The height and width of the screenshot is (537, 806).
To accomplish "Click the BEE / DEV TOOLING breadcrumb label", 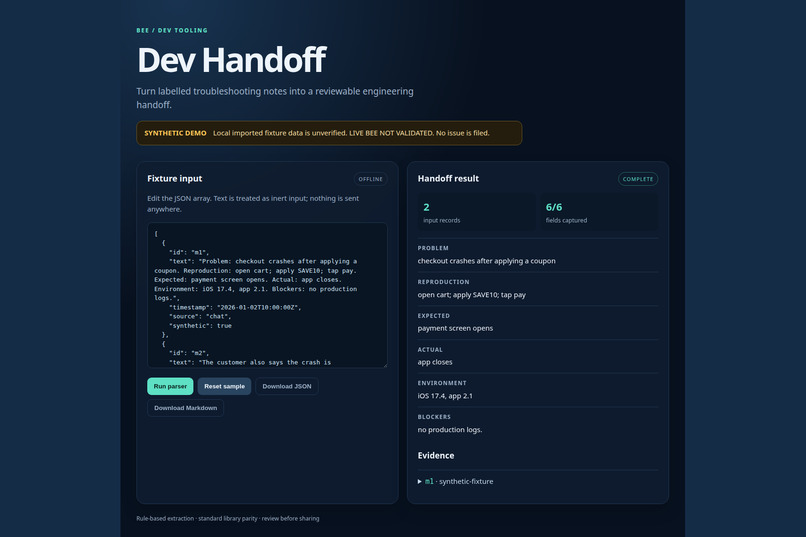I will click(172, 30).
